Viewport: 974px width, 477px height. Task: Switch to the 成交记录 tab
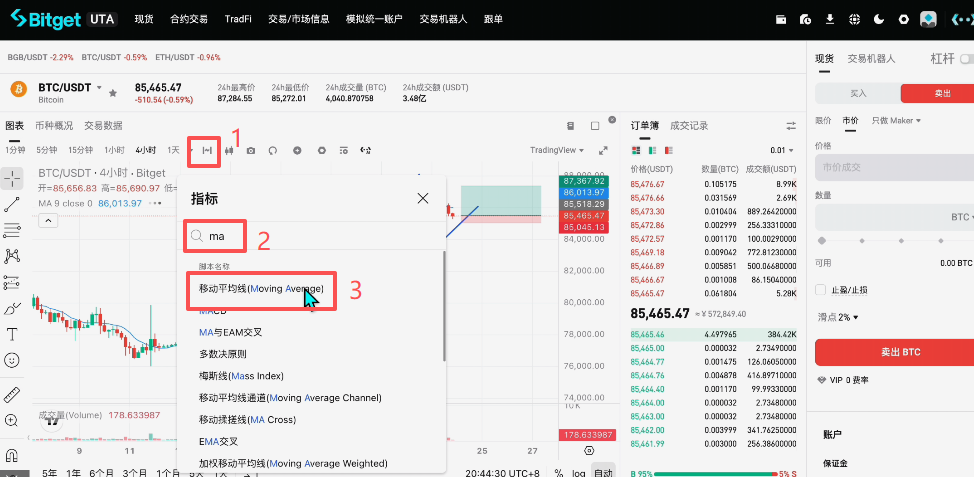pyautogui.click(x=689, y=125)
